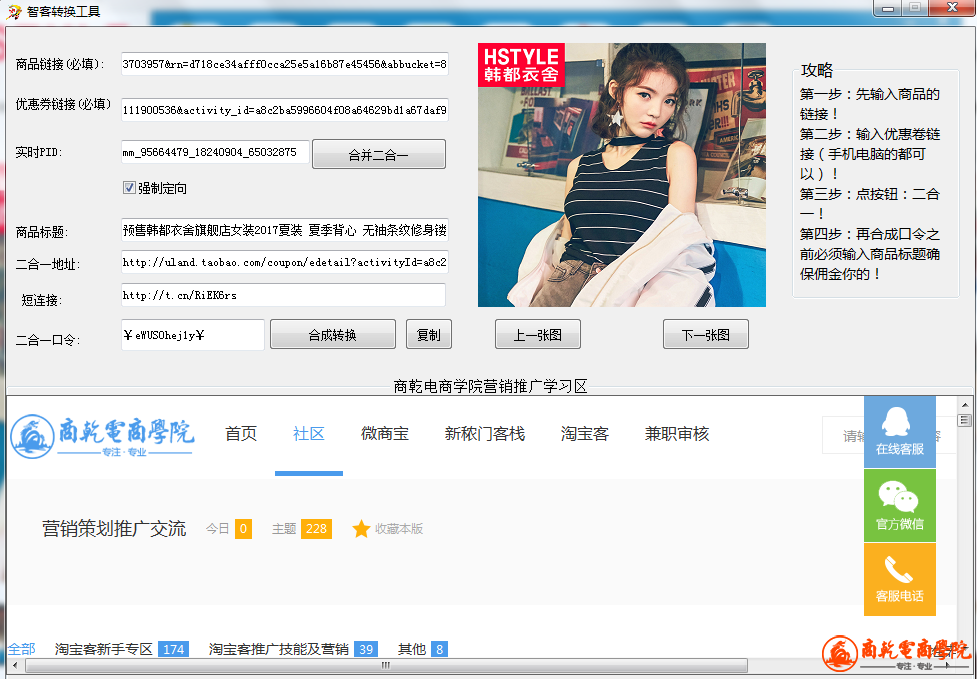Image resolution: width=977 pixels, height=679 pixels.
Task: Click the 复制 button
Action: pos(428,335)
